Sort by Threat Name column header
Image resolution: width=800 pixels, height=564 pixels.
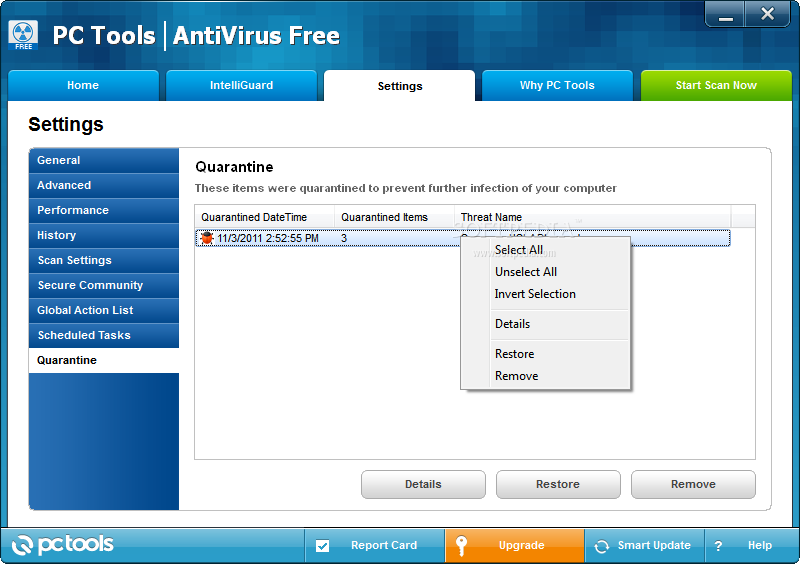coord(593,217)
